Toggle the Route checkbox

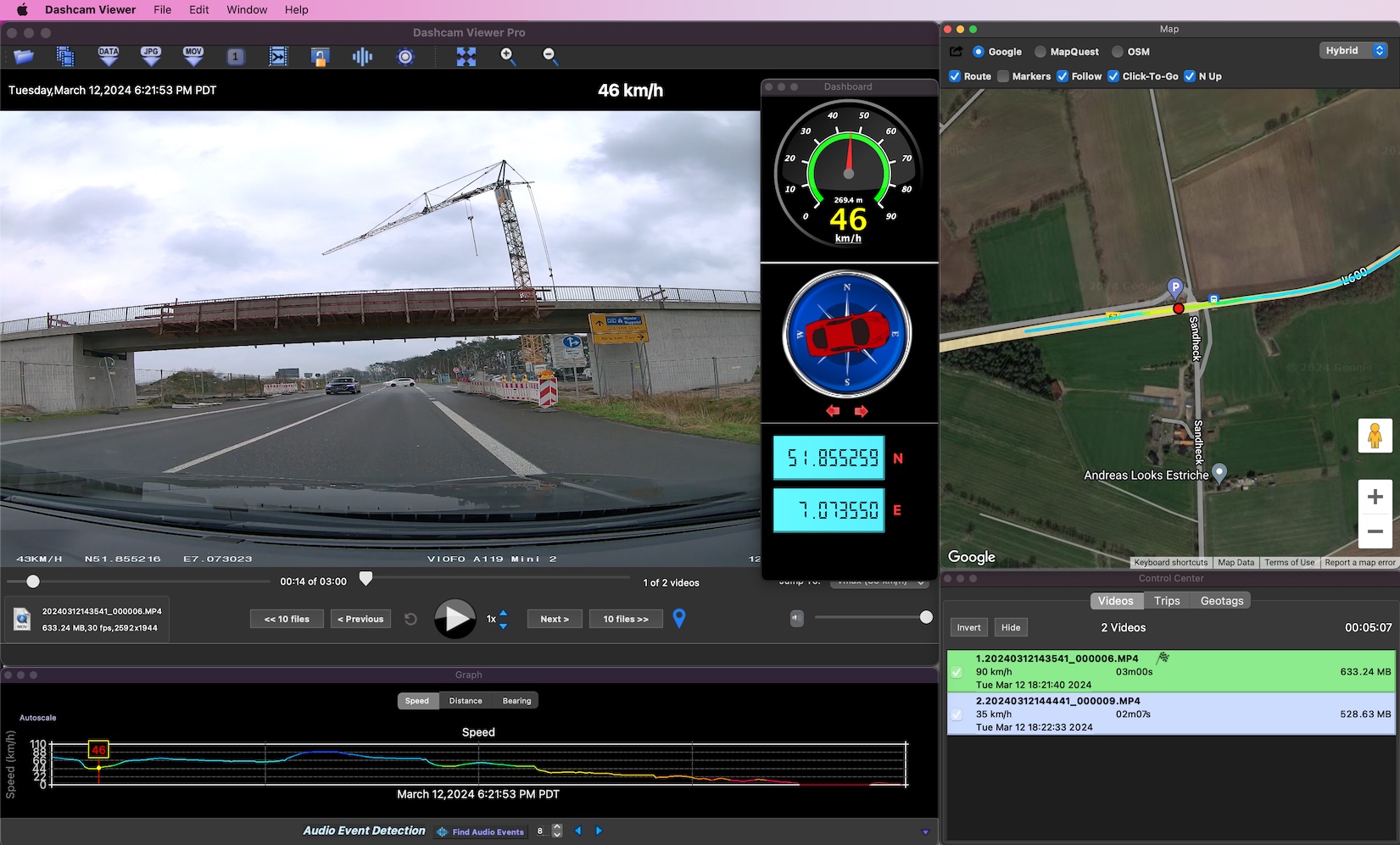pyautogui.click(x=955, y=76)
